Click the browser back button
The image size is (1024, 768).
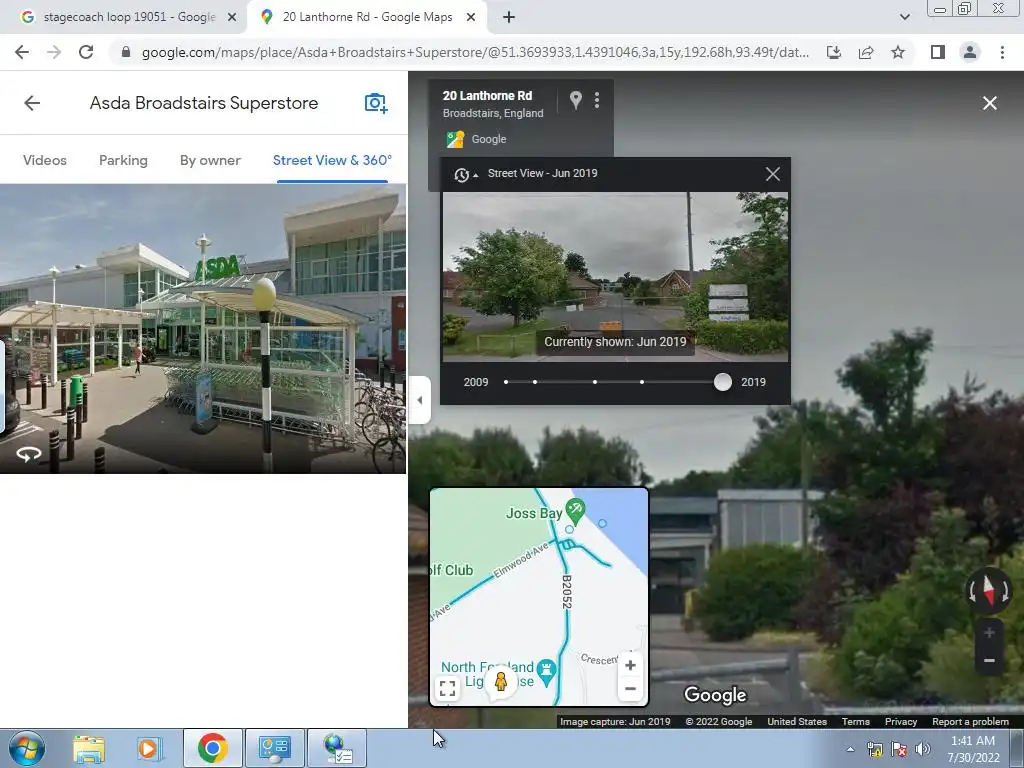pyautogui.click(x=22, y=52)
